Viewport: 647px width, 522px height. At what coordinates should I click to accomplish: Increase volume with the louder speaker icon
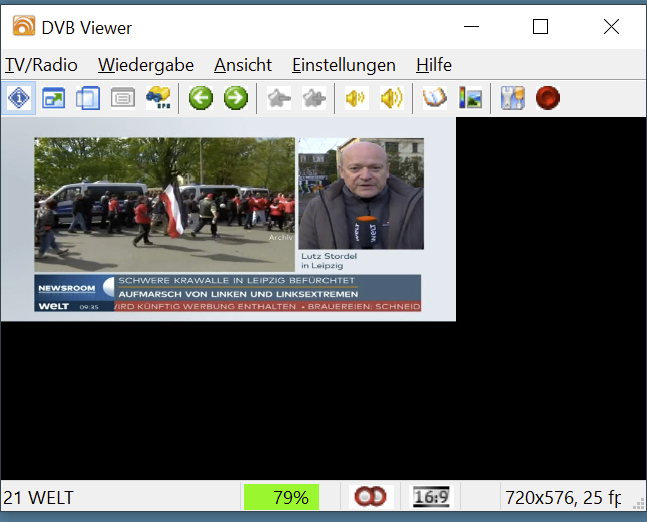click(391, 98)
